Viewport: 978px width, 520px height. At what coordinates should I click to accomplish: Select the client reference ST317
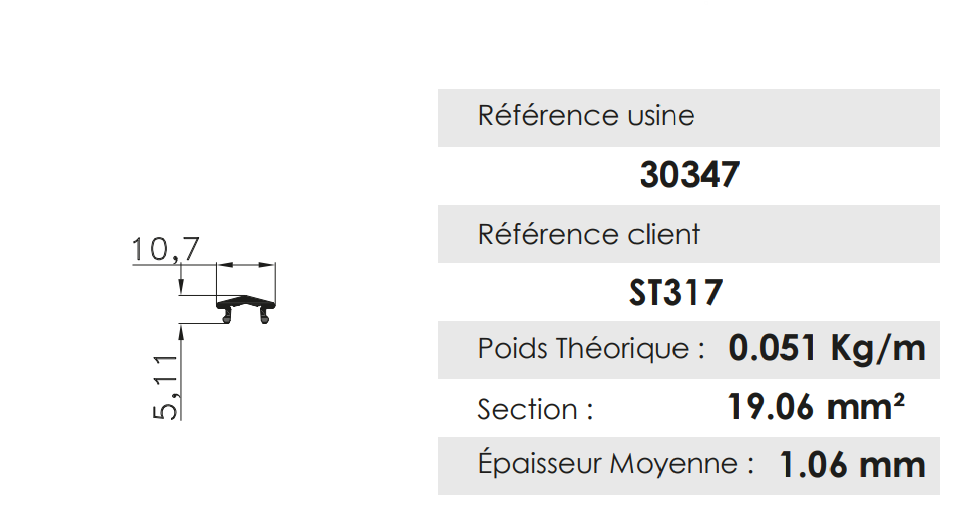tap(676, 293)
